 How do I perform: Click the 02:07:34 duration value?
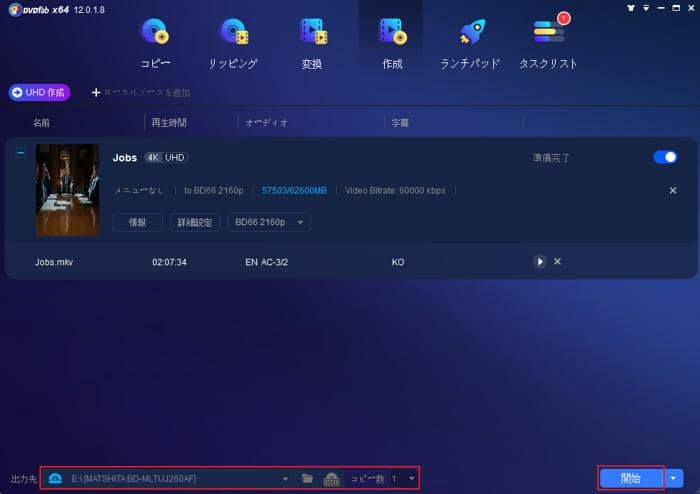pos(169,262)
